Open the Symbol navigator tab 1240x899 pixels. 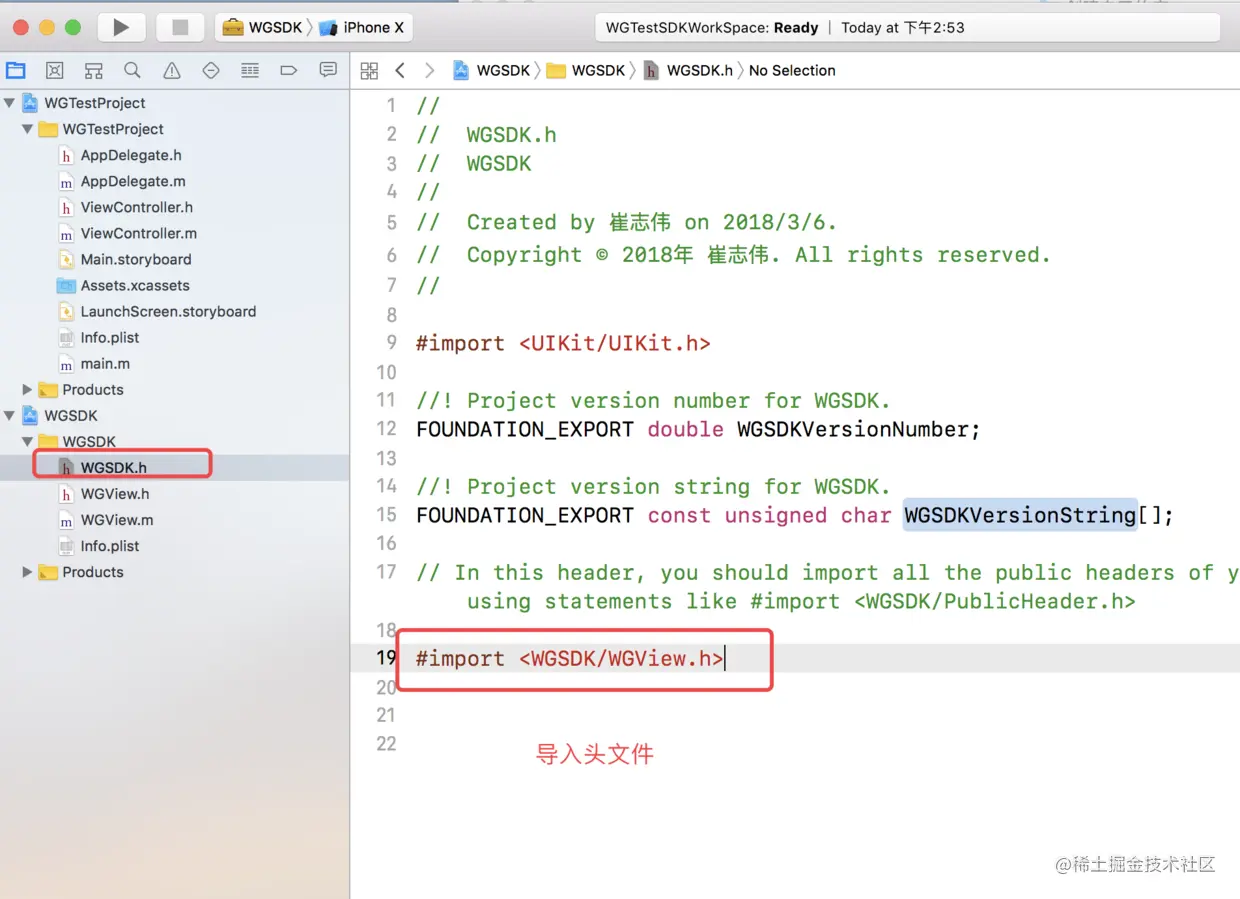click(x=94, y=70)
